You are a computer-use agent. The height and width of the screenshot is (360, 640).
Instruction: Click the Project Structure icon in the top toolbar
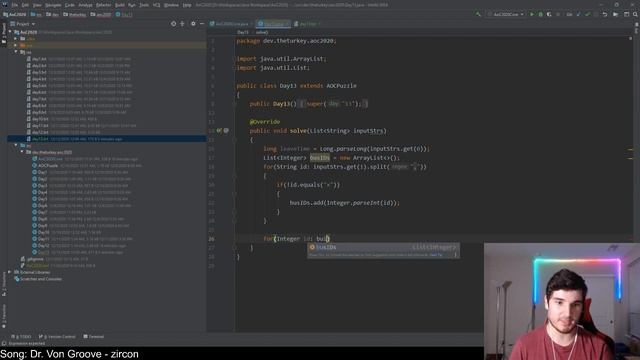point(616,14)
